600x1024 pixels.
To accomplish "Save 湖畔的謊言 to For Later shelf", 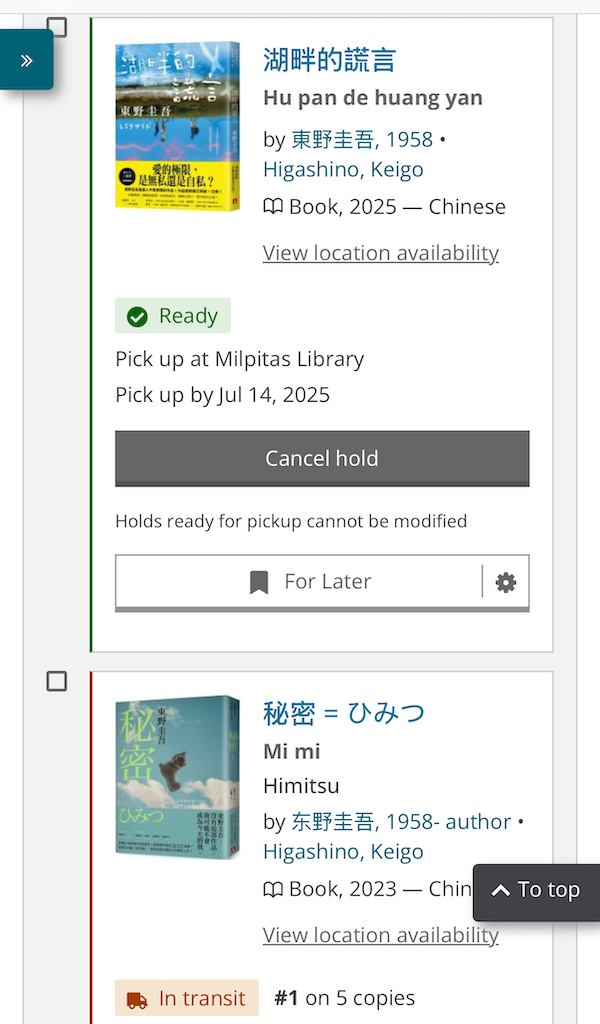I will [x=300, y=582].
